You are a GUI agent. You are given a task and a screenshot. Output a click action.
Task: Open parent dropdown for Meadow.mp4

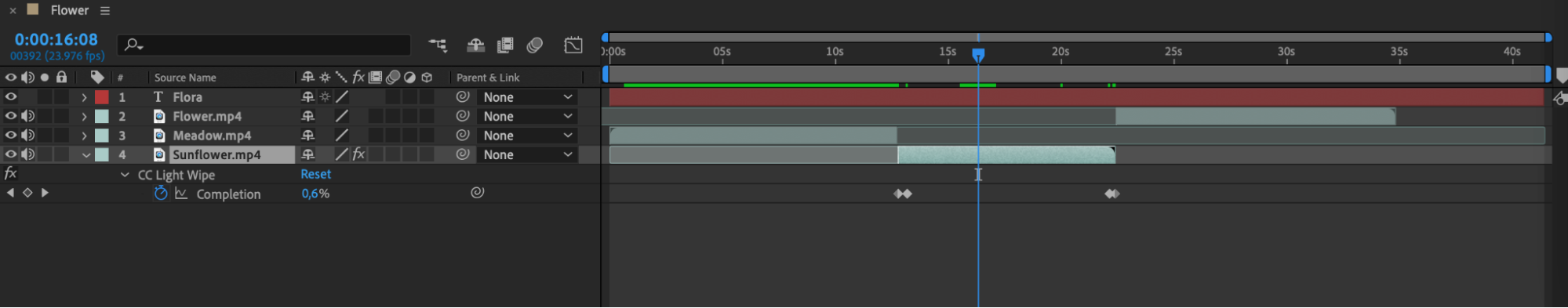pos(527,136)
